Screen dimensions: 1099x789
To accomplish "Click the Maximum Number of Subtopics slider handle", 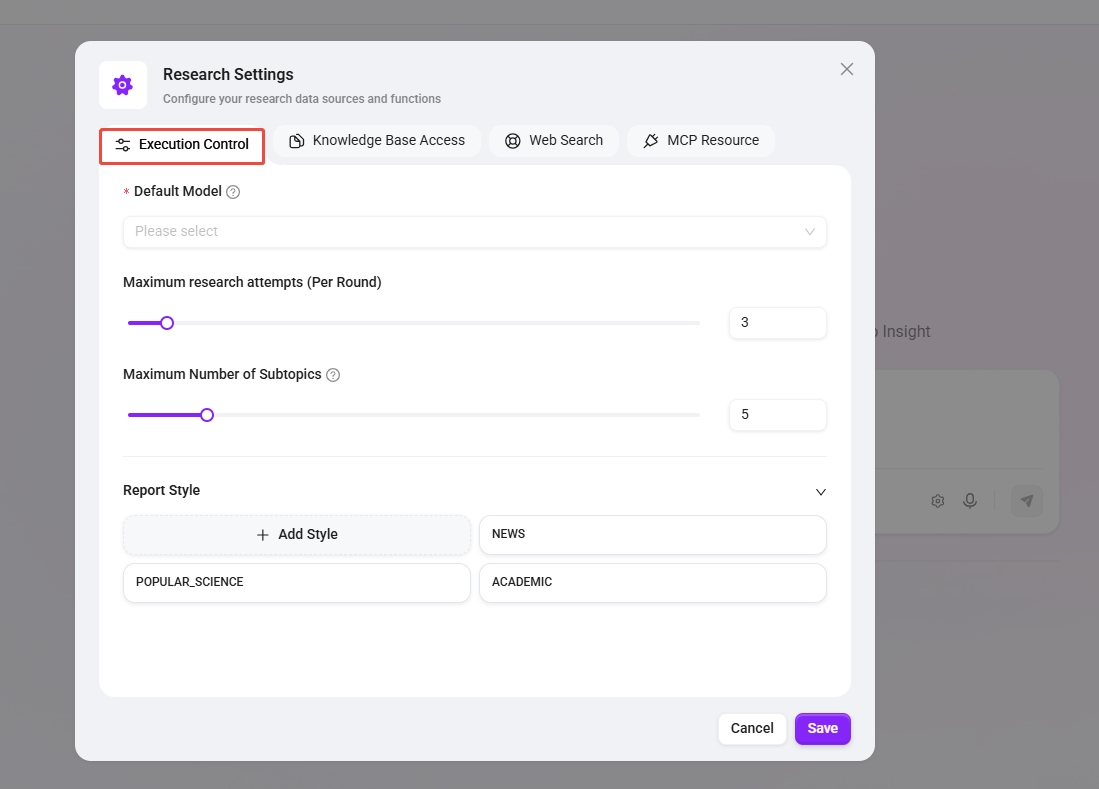I will point(207,415).
